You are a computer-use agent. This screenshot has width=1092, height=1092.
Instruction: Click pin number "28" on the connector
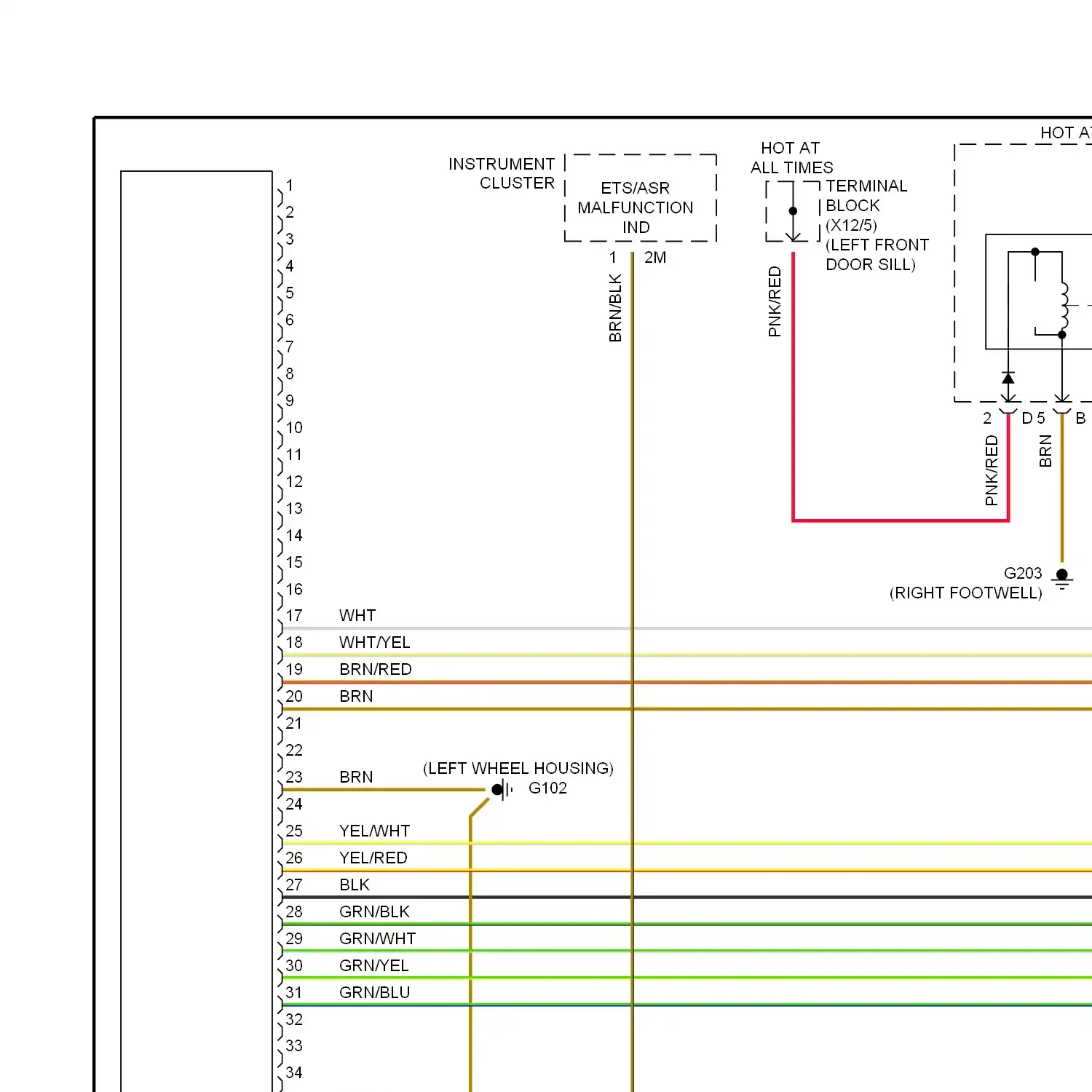click(x=294, y=911)
